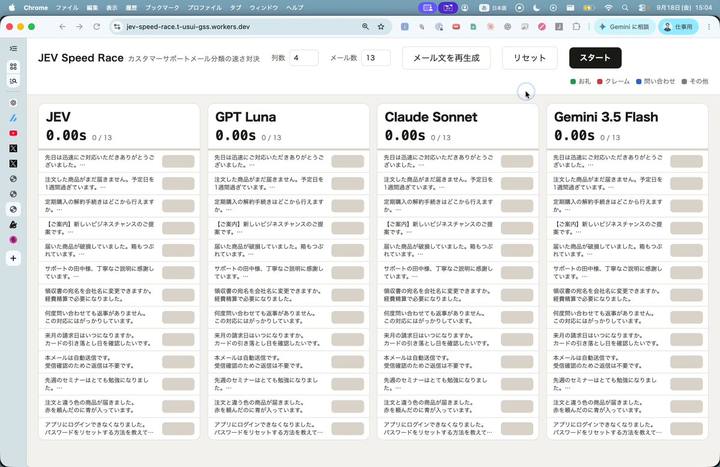
Task: Select the YouTube tab in sidebar
Action: (13, 133)
